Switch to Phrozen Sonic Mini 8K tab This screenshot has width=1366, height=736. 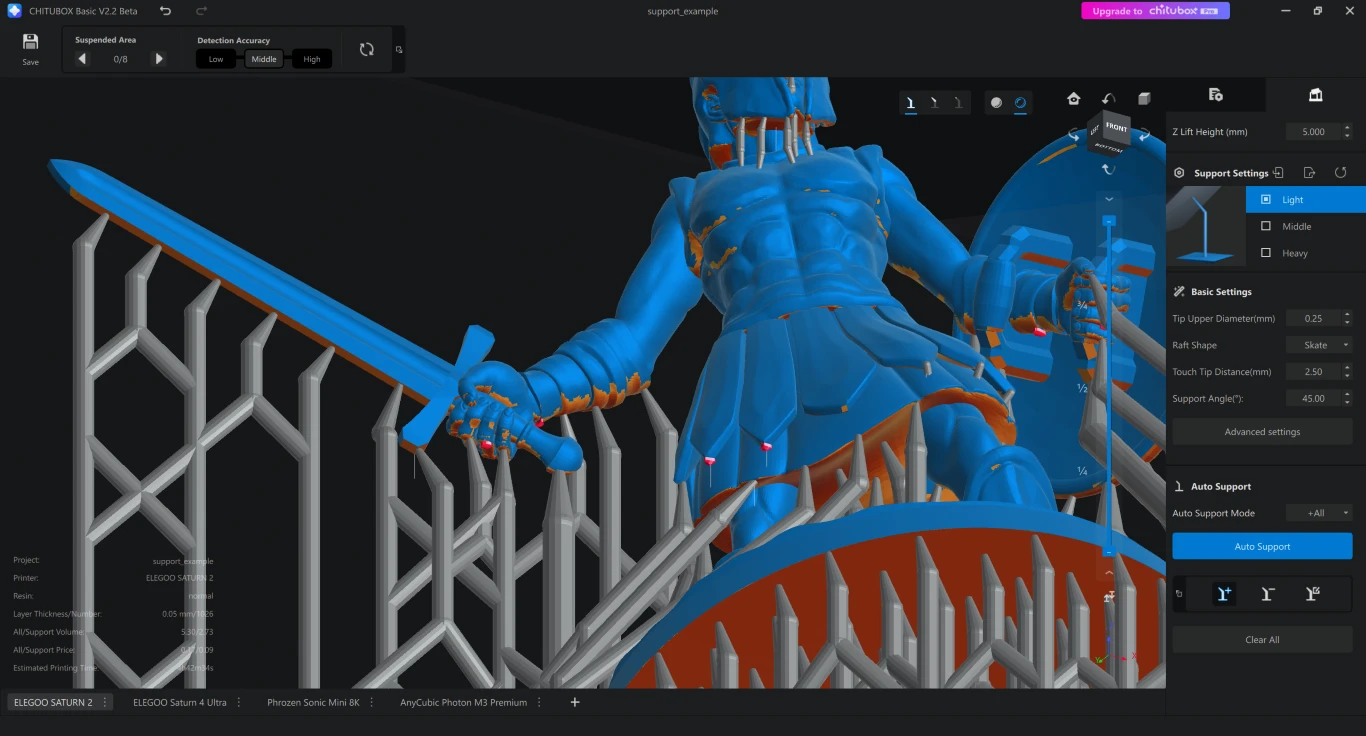tap(313, 702)
